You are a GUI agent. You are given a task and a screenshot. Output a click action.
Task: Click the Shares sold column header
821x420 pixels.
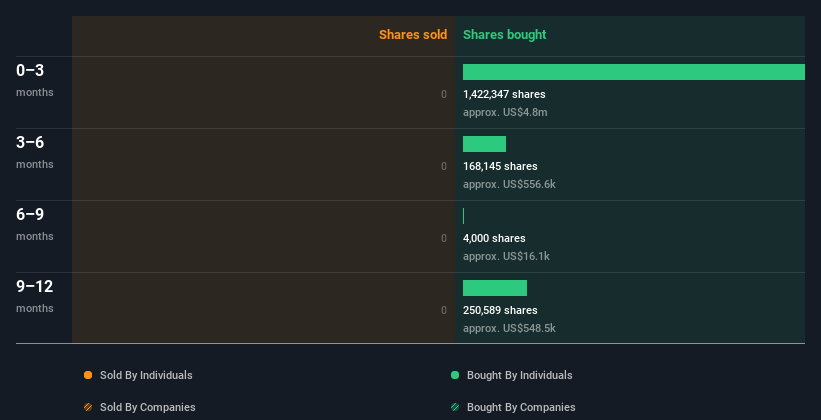[413, 35]
